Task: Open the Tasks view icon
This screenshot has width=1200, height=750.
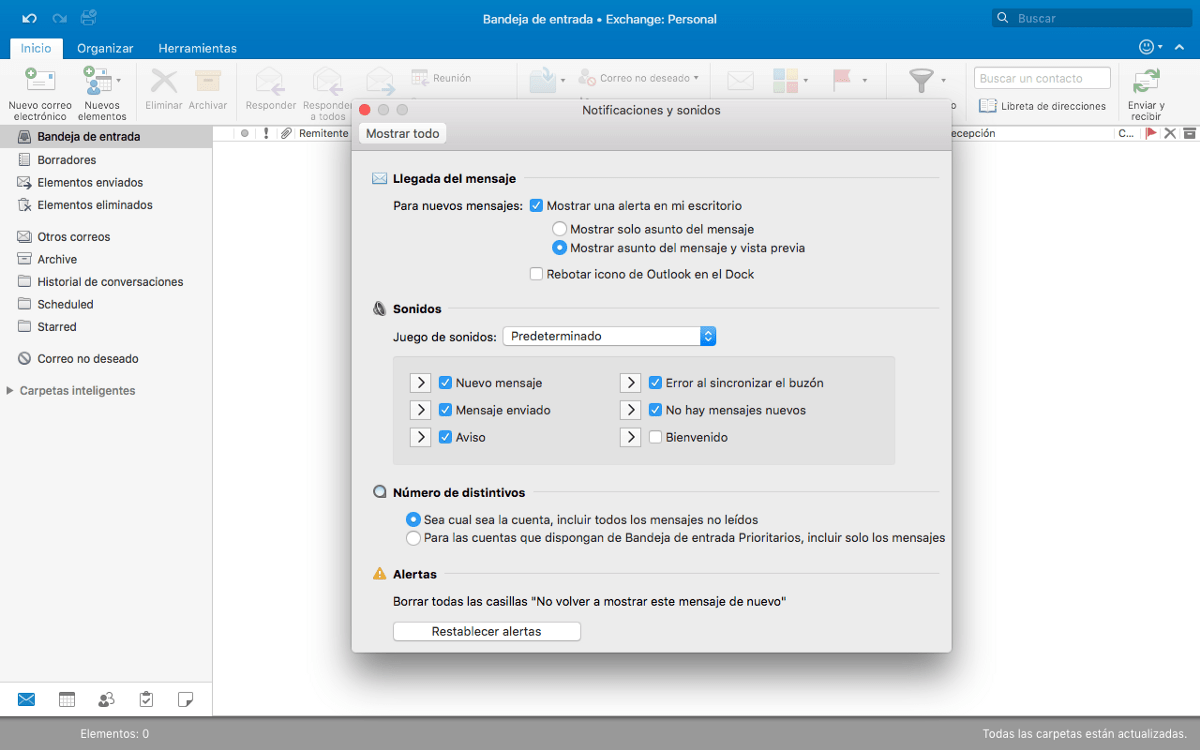Action: (146, 700)
